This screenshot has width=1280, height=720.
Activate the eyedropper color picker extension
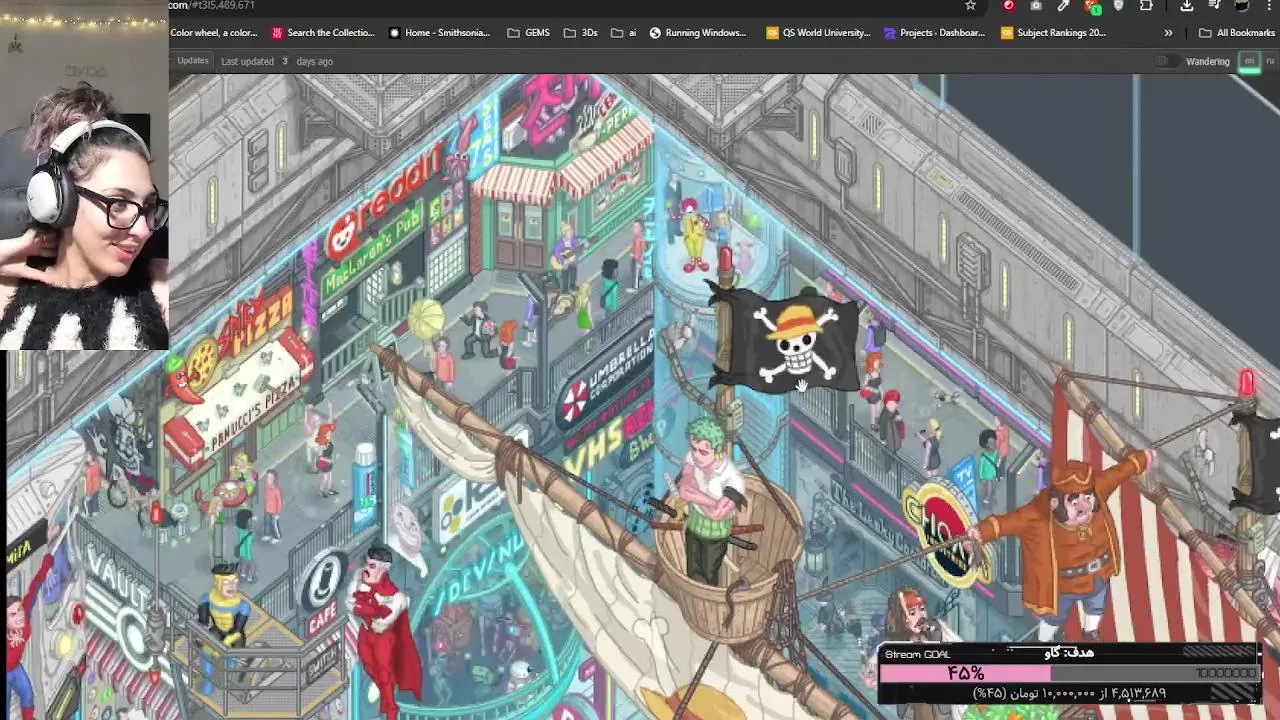click(x=1063, y=5)
